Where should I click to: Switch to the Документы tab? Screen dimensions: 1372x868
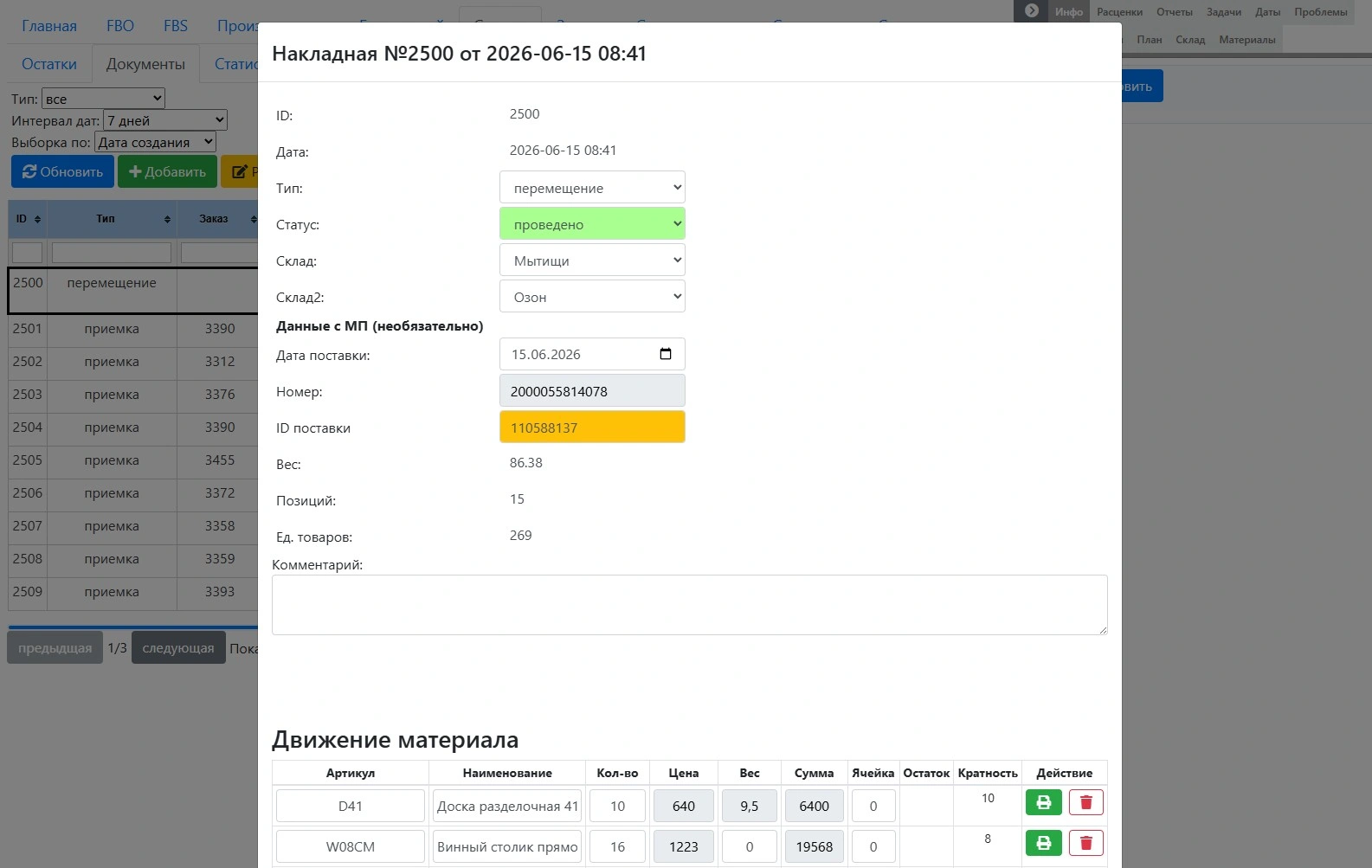[145, 64]
